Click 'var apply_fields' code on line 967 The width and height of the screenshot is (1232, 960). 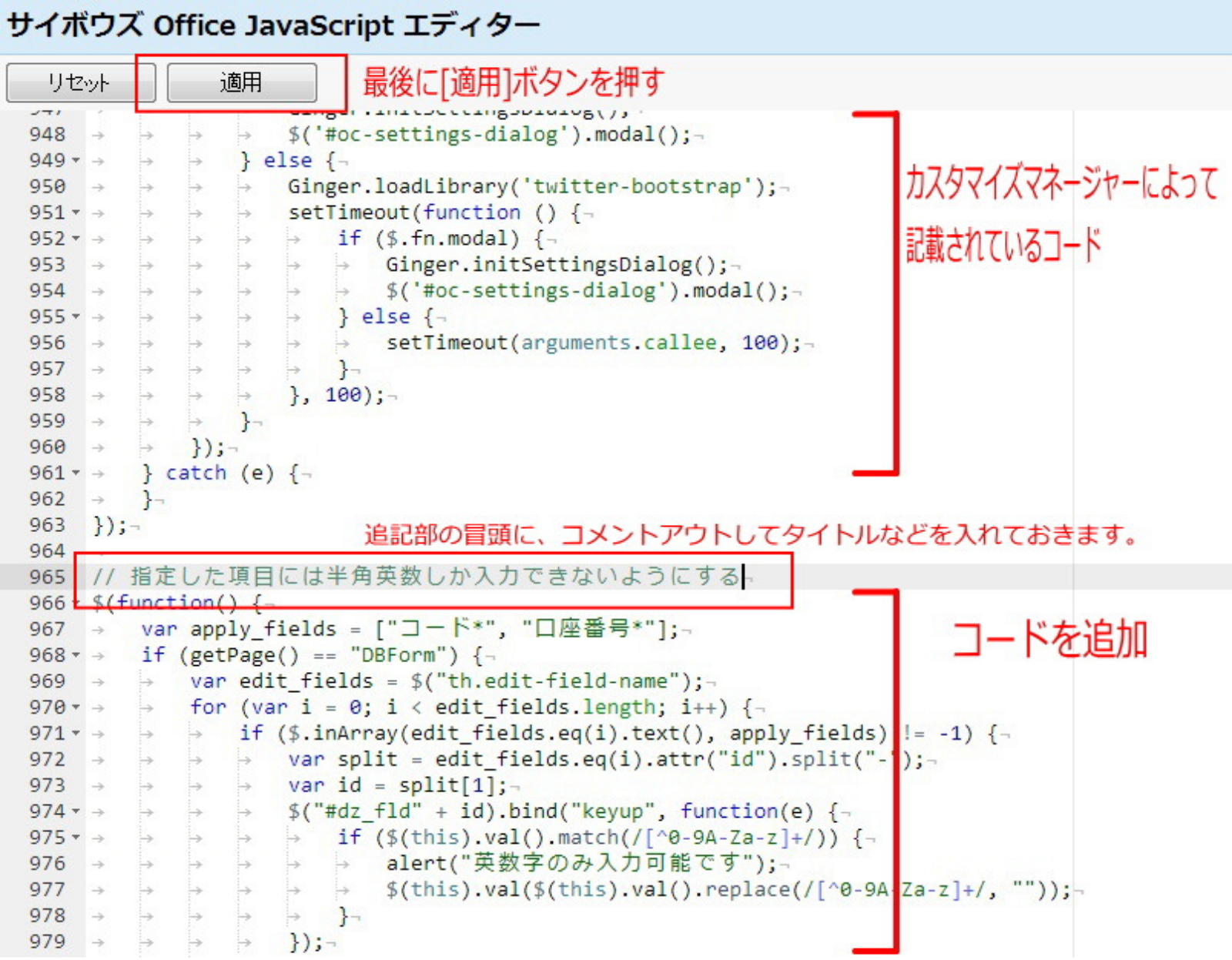point(239,629)
